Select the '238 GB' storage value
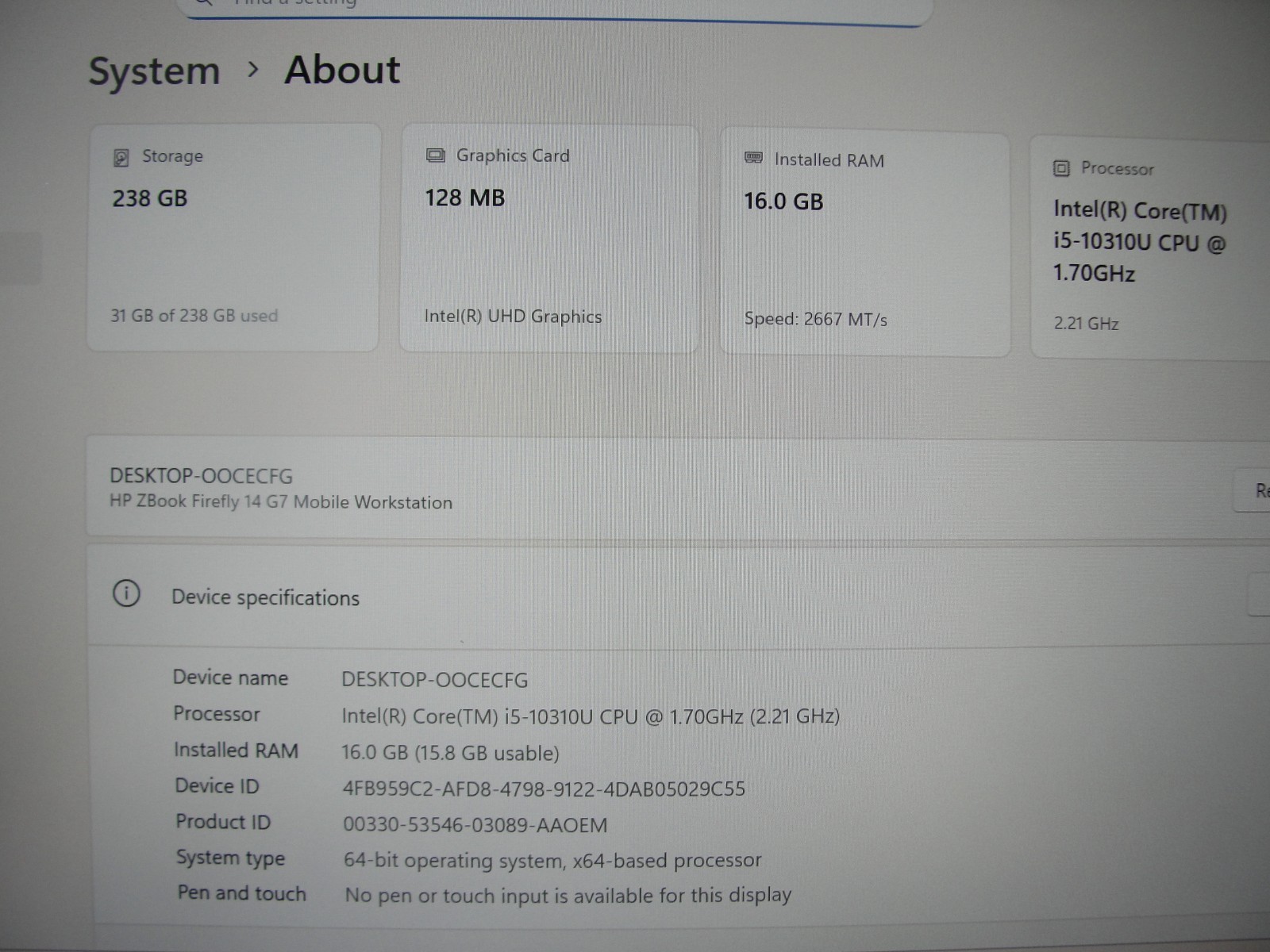 150,198
